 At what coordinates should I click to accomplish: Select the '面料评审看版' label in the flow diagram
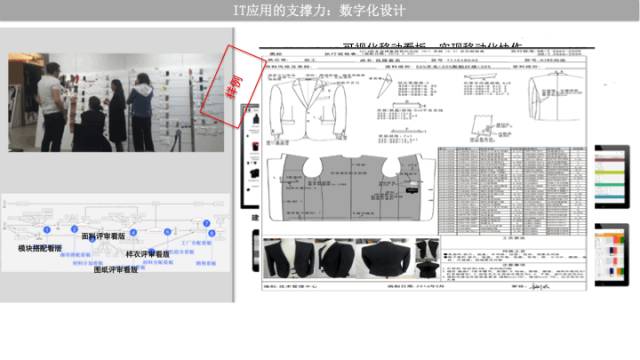coord(103,236)
